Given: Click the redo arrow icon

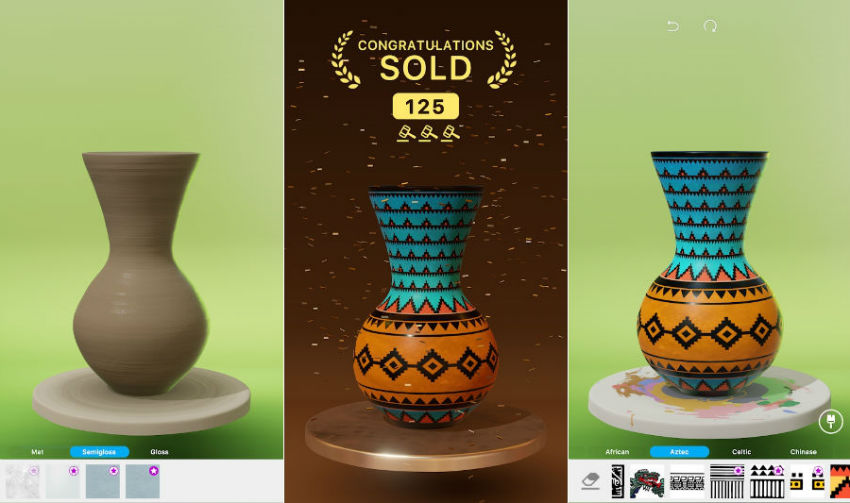Looking at the screenshot, I should [710, 25].
